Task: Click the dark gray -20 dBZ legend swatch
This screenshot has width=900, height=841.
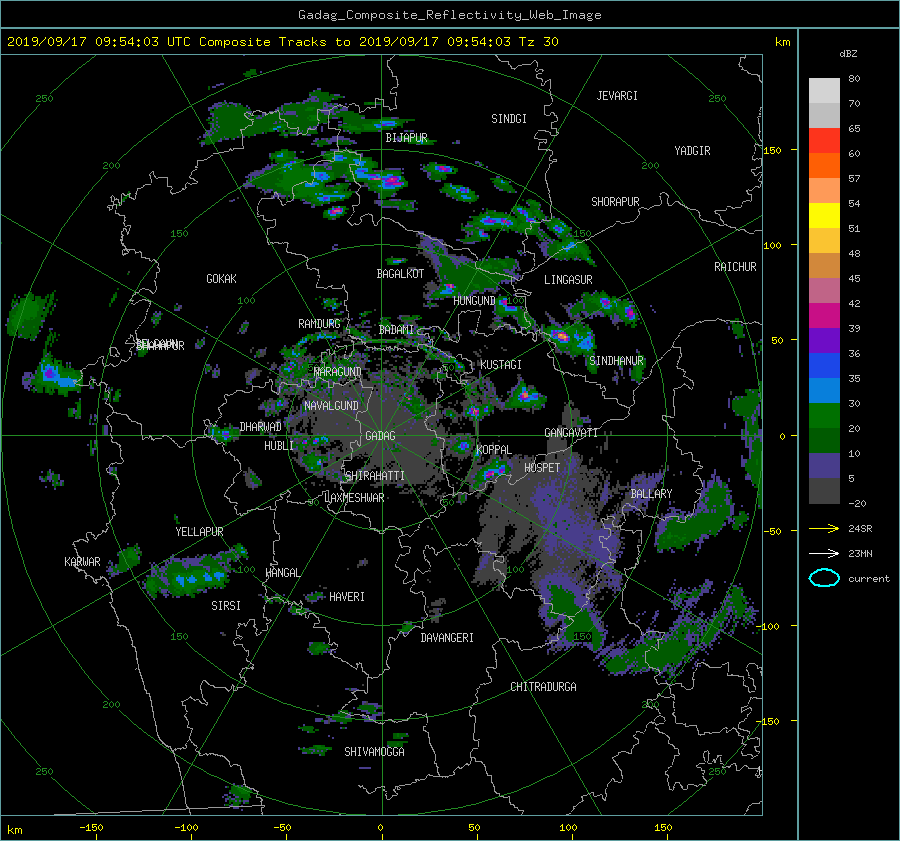Action: [x=824, y=491]
